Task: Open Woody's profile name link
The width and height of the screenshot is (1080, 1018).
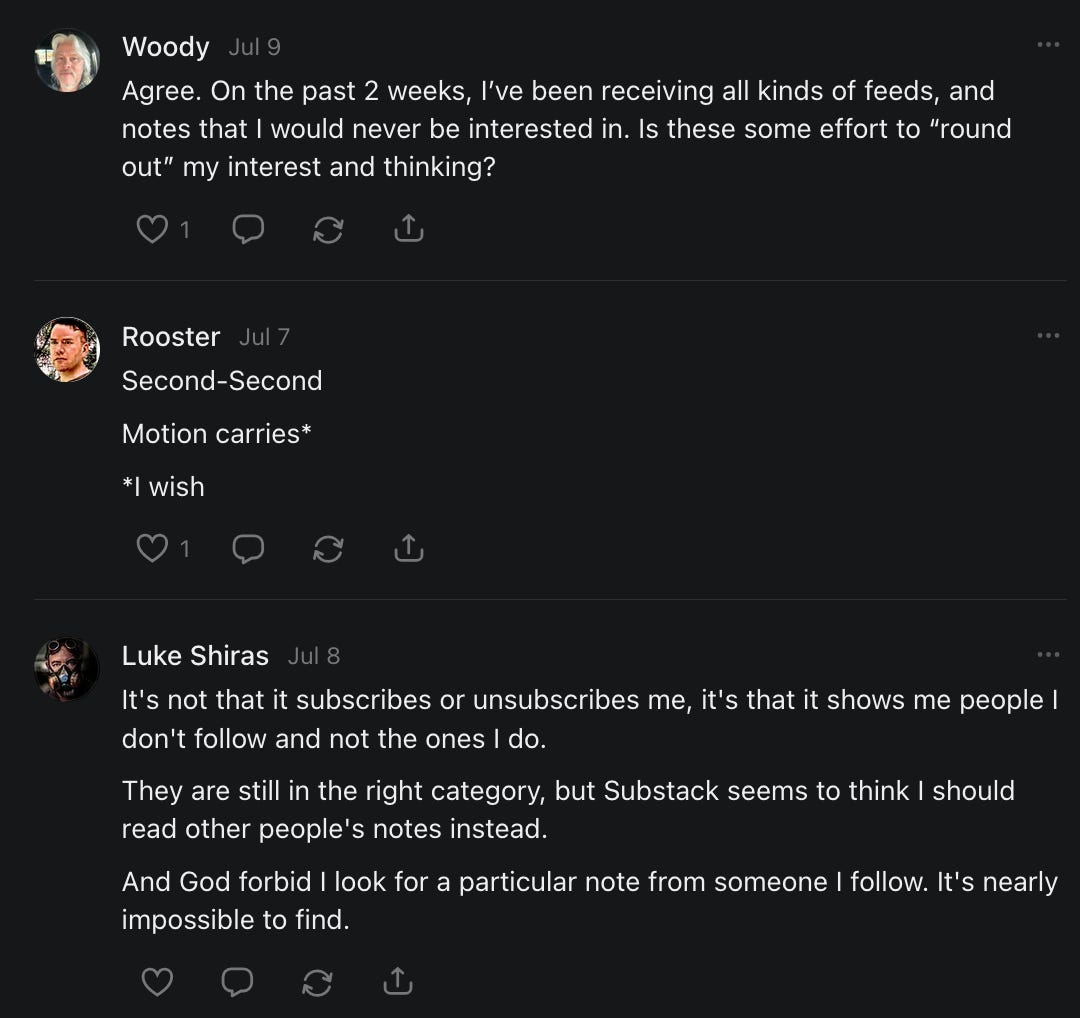Action: click(165, 47)
